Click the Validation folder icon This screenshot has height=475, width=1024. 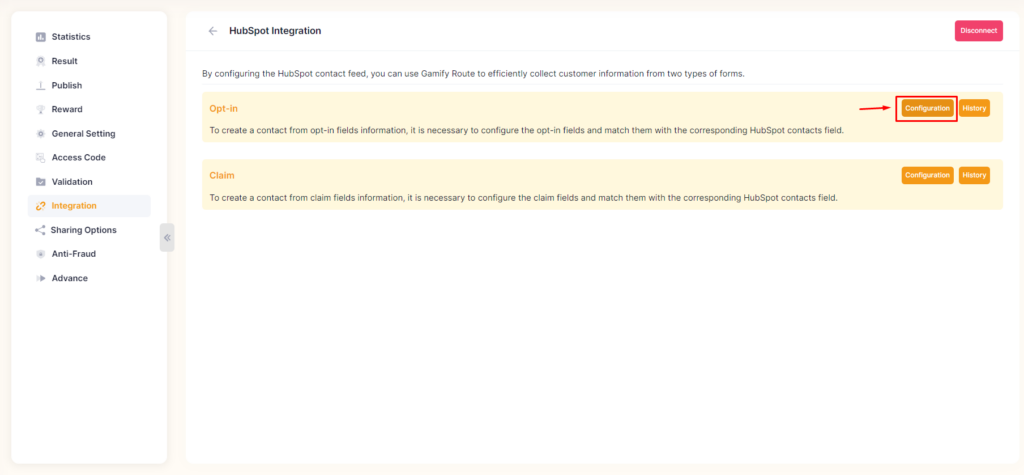[40, 182]
